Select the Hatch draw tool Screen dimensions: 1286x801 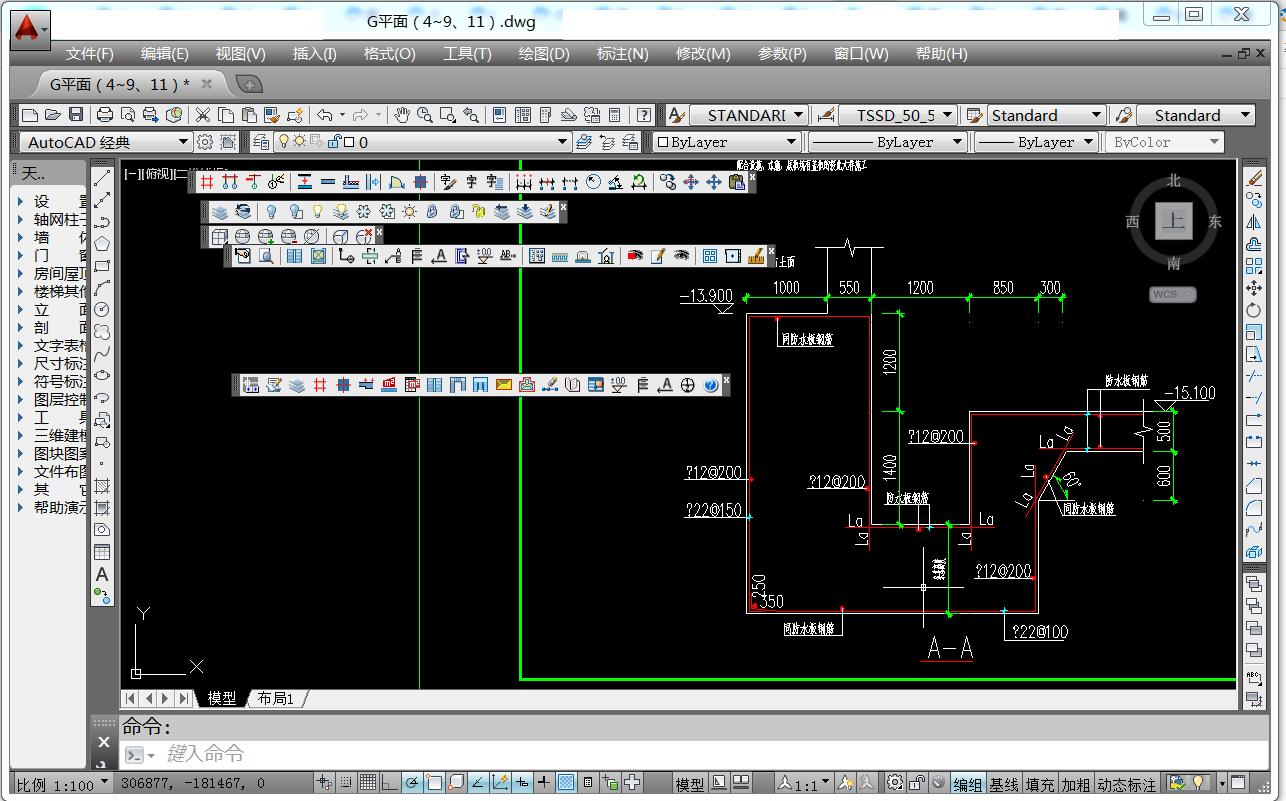point(102,486)
